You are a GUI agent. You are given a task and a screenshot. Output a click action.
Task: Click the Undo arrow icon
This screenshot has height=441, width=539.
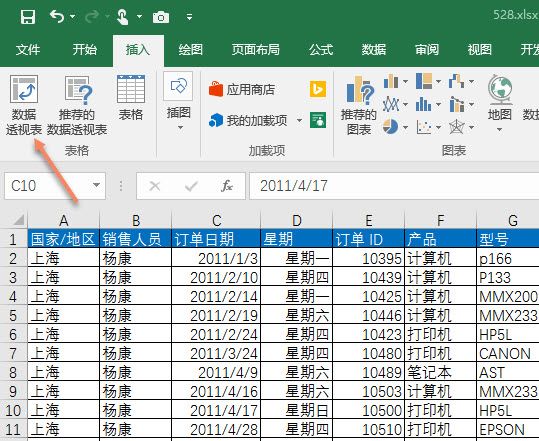pos(57,16)
